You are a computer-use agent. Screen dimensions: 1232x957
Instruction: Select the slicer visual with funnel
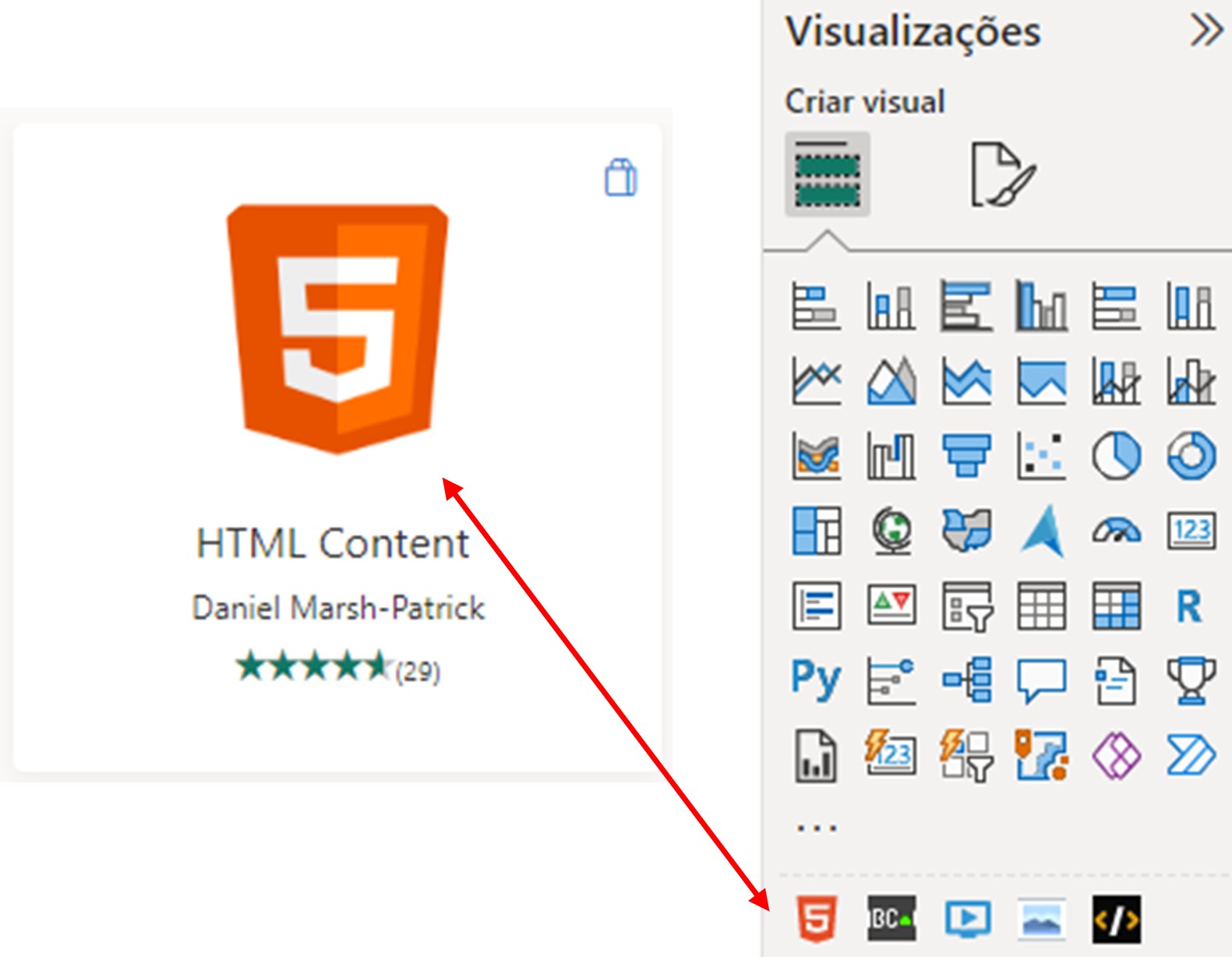click(x=966, y=606)
